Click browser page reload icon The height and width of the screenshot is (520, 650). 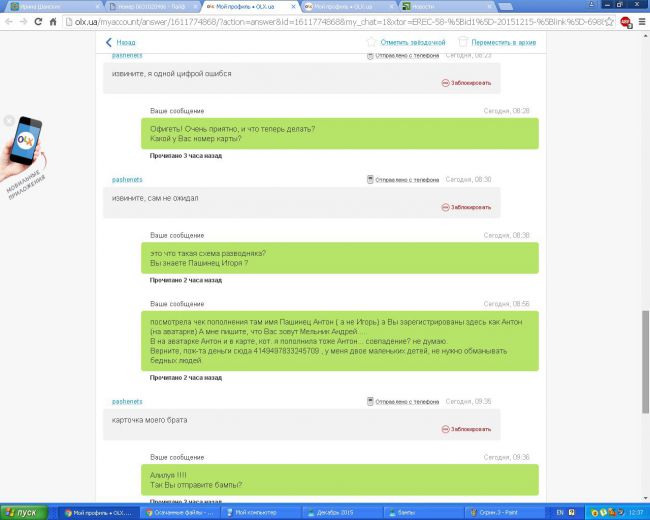click(39, 20)
